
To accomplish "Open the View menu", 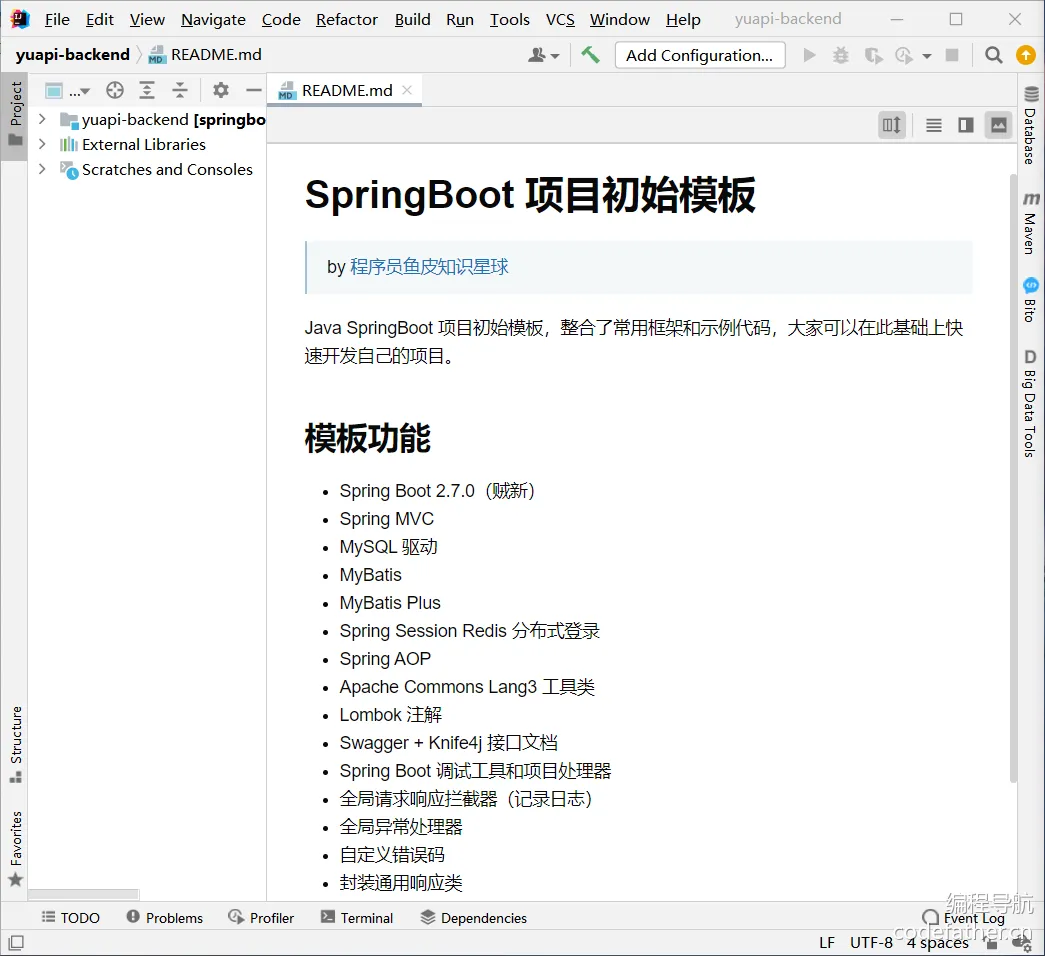I will click(x=147, y=19).
